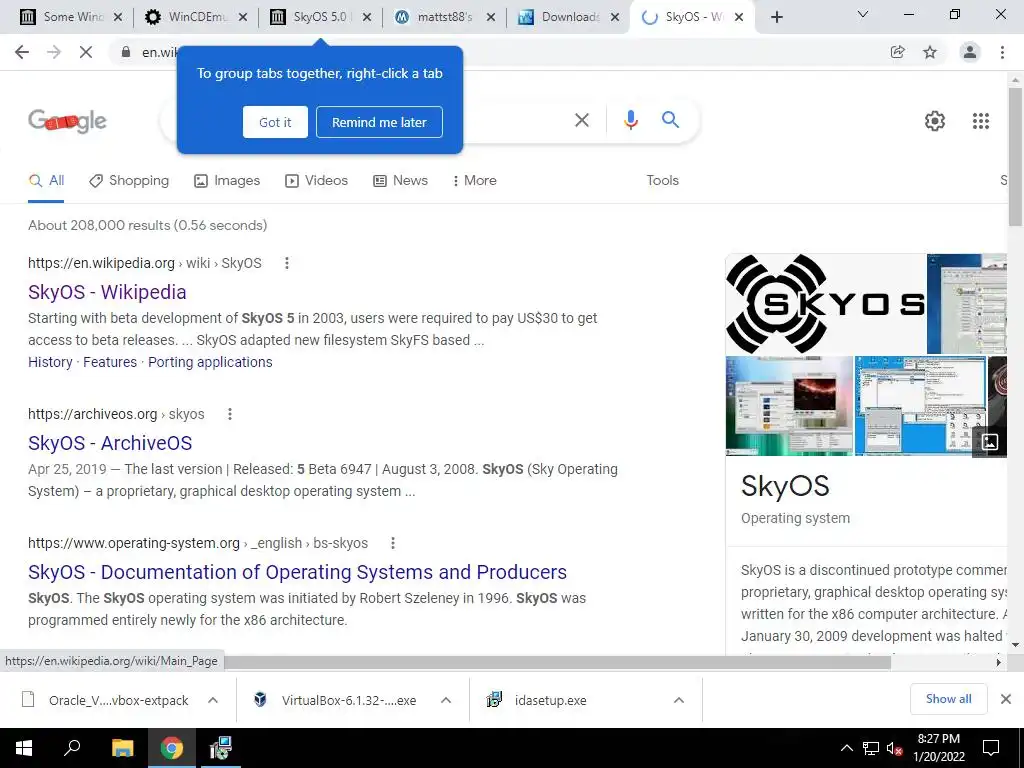This screenshot has height=768, width=1024.
Task: Open the notification center
Action: coord(991,748)
